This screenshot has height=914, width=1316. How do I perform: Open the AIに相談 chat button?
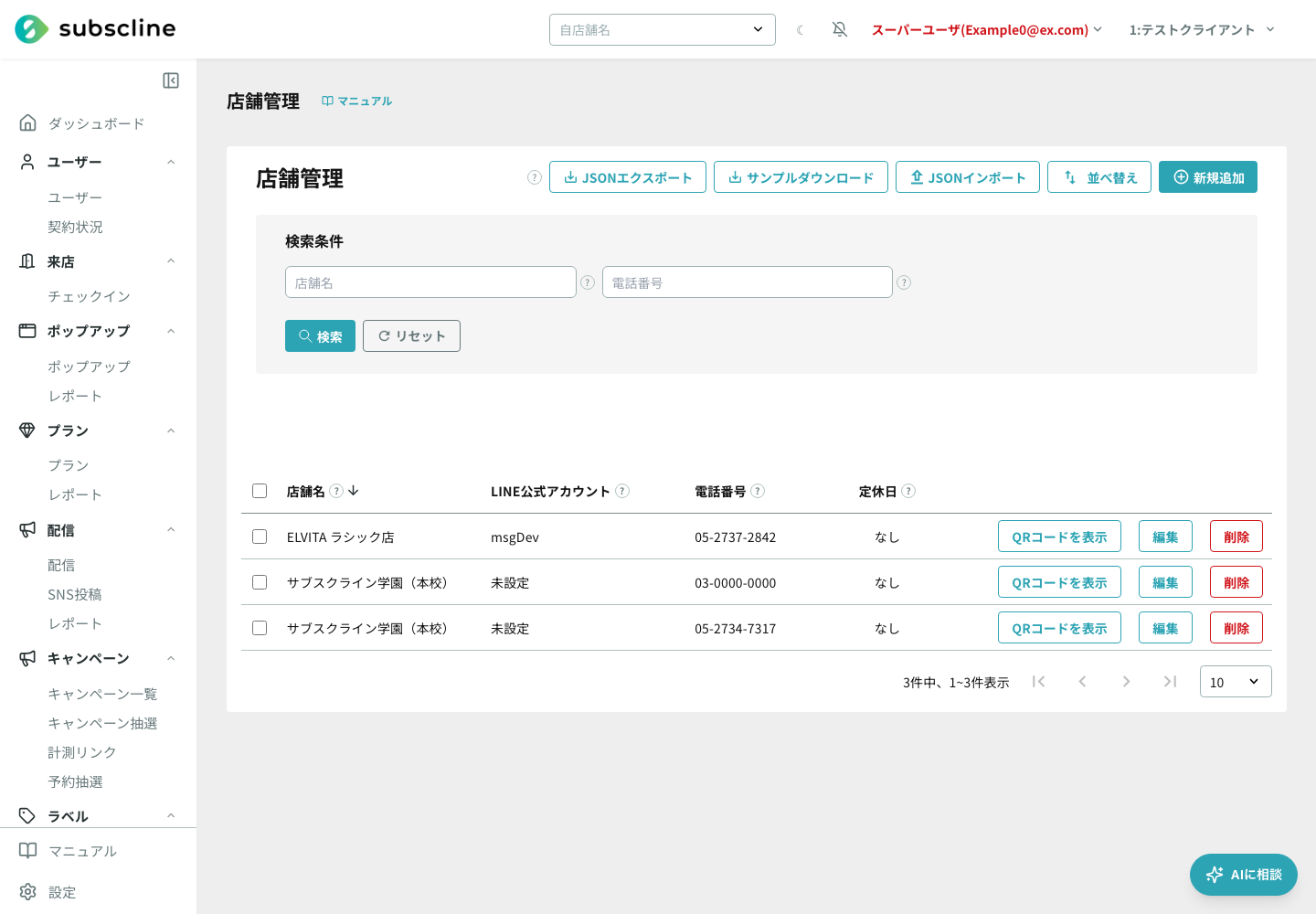[1244, 875]
